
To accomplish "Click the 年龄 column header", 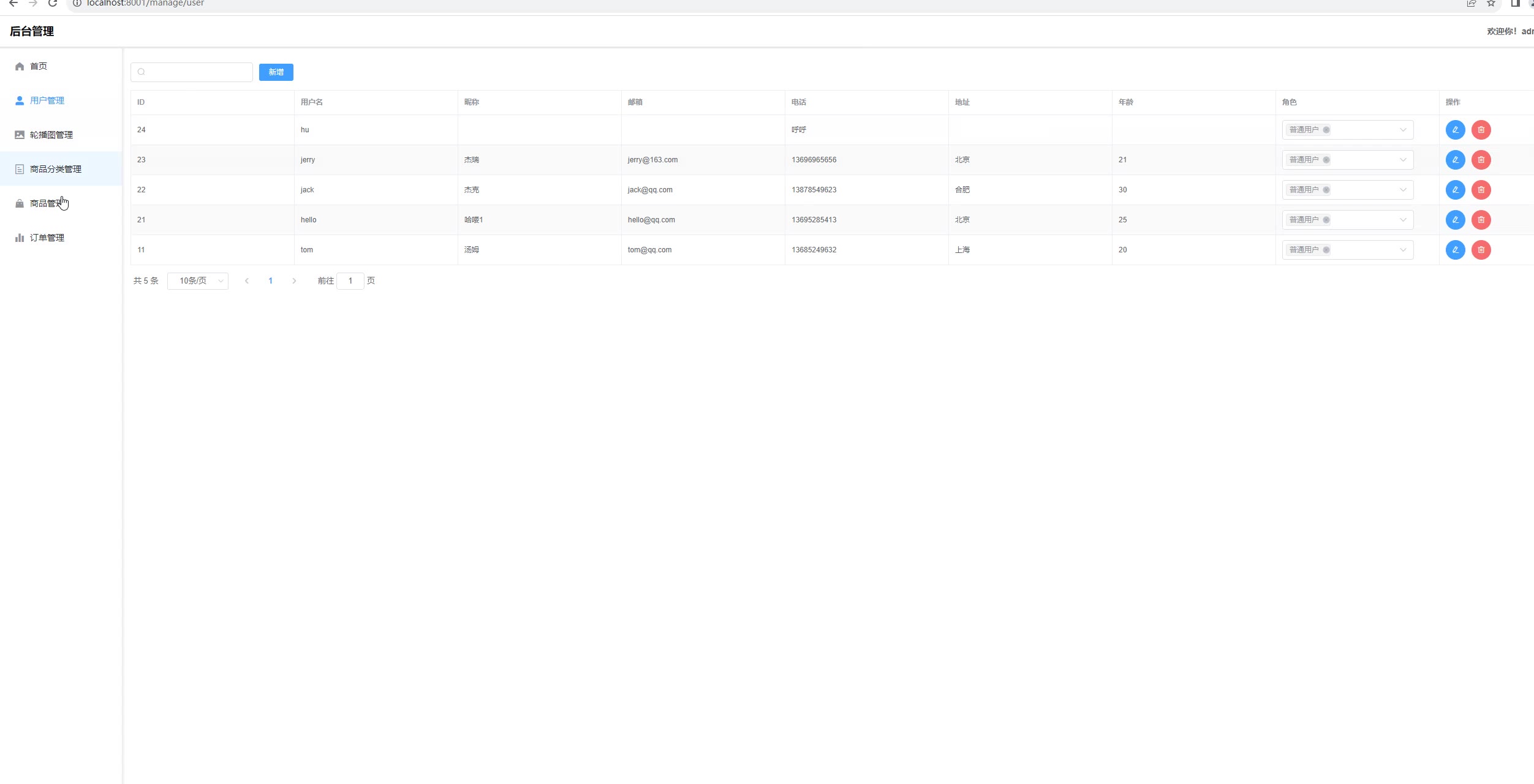I will coord(1126,102).
